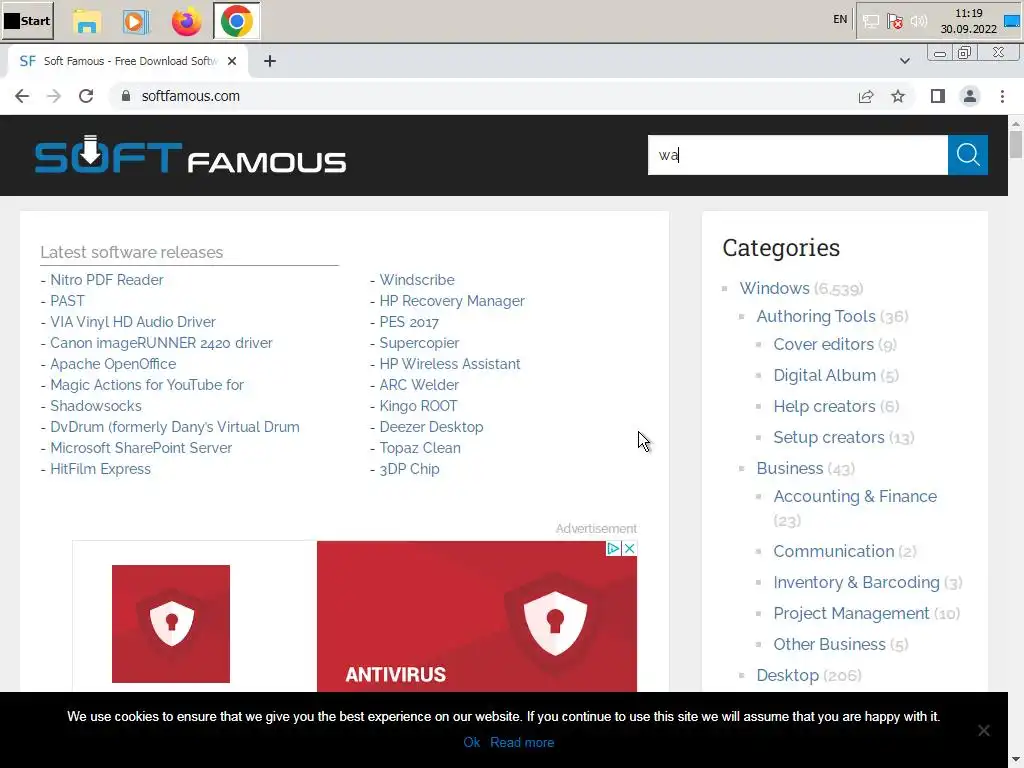The width and height of the screenshot is (1024, 768).
Task: Launch File Explorer from taskbar
Action: pos(86,22)
